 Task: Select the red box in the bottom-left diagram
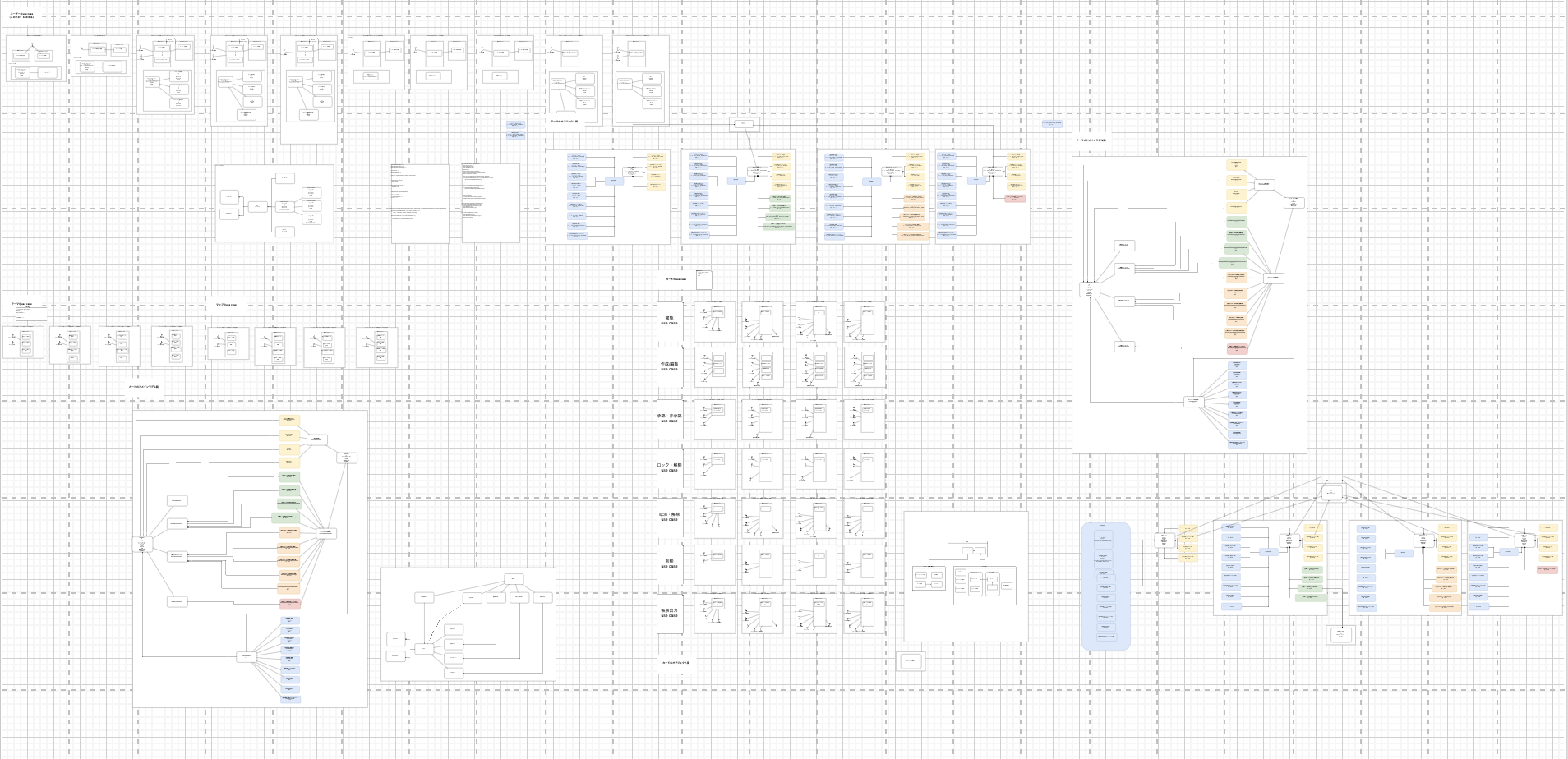[x=289, y=604]
